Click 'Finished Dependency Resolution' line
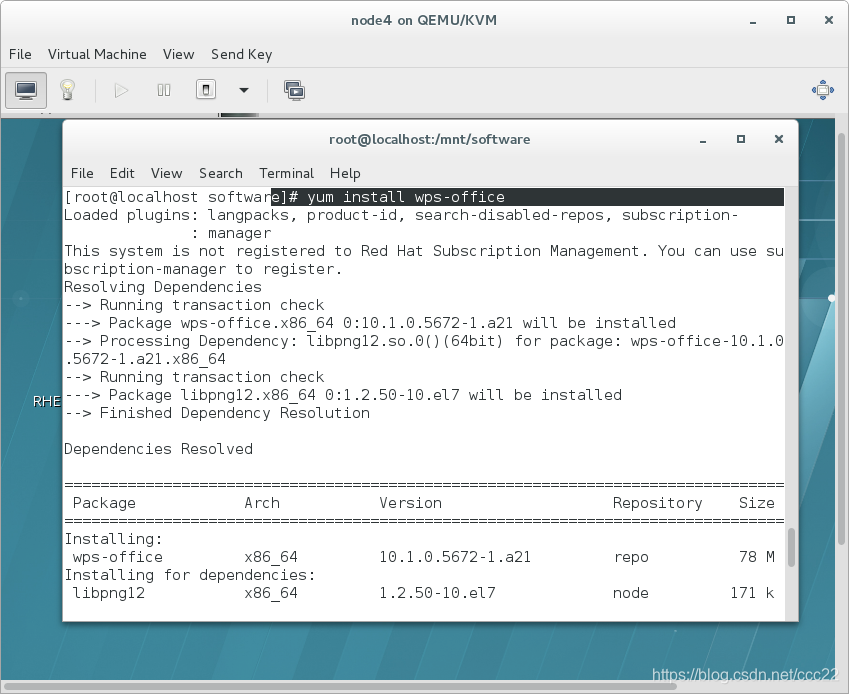This screenshot has height=694, width=849. pos(234,413)
